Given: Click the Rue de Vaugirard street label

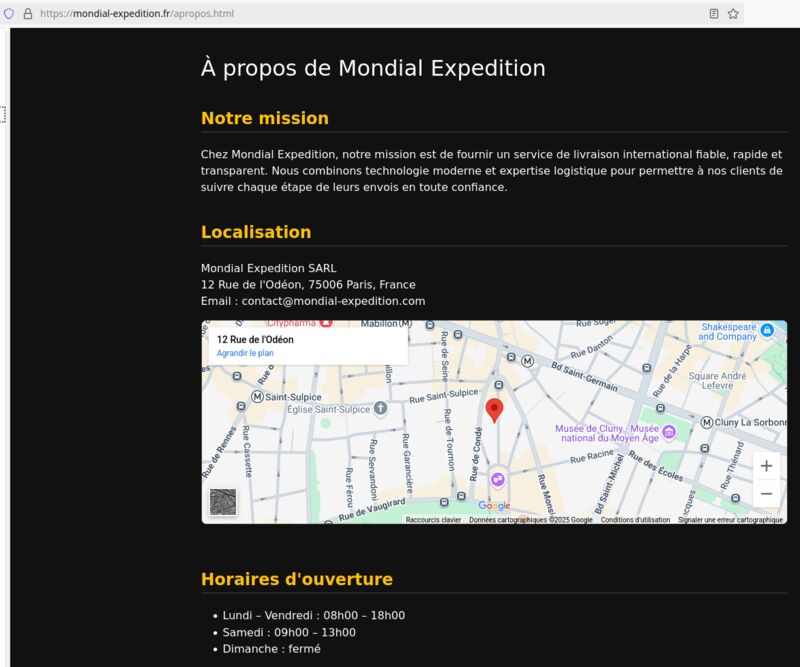Looking at the screenshot, I should (372, 510).
